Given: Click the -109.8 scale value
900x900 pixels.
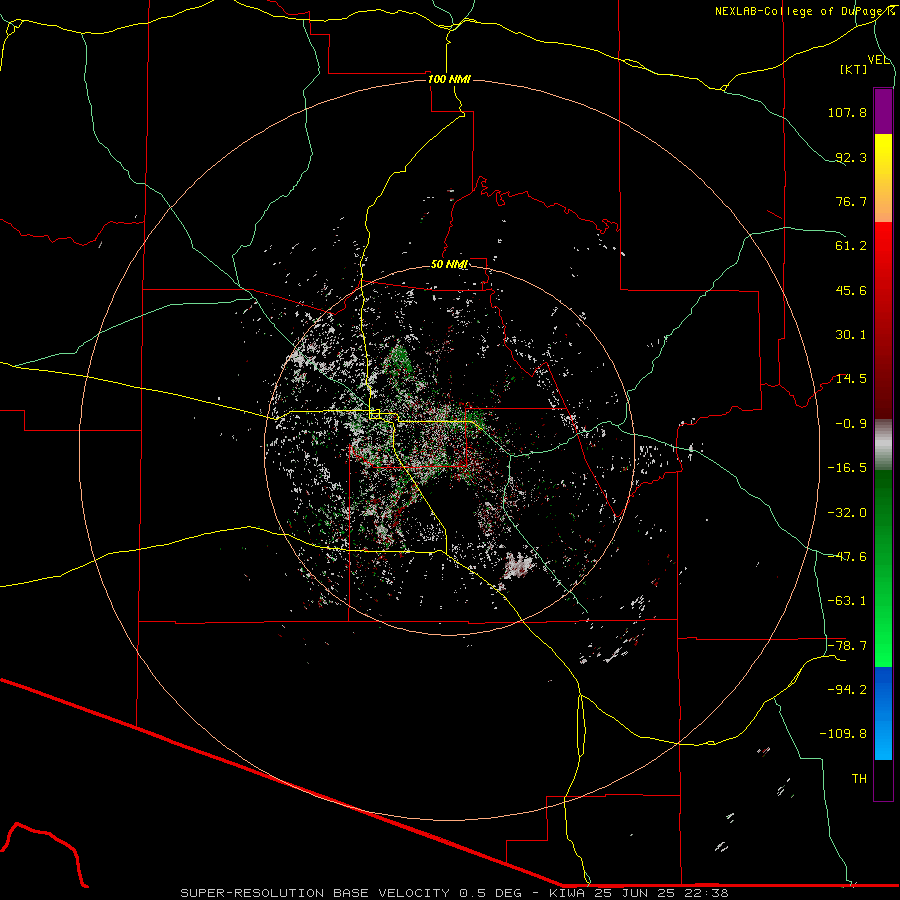Looking at the screenshot, I should (x=843, y=734).
